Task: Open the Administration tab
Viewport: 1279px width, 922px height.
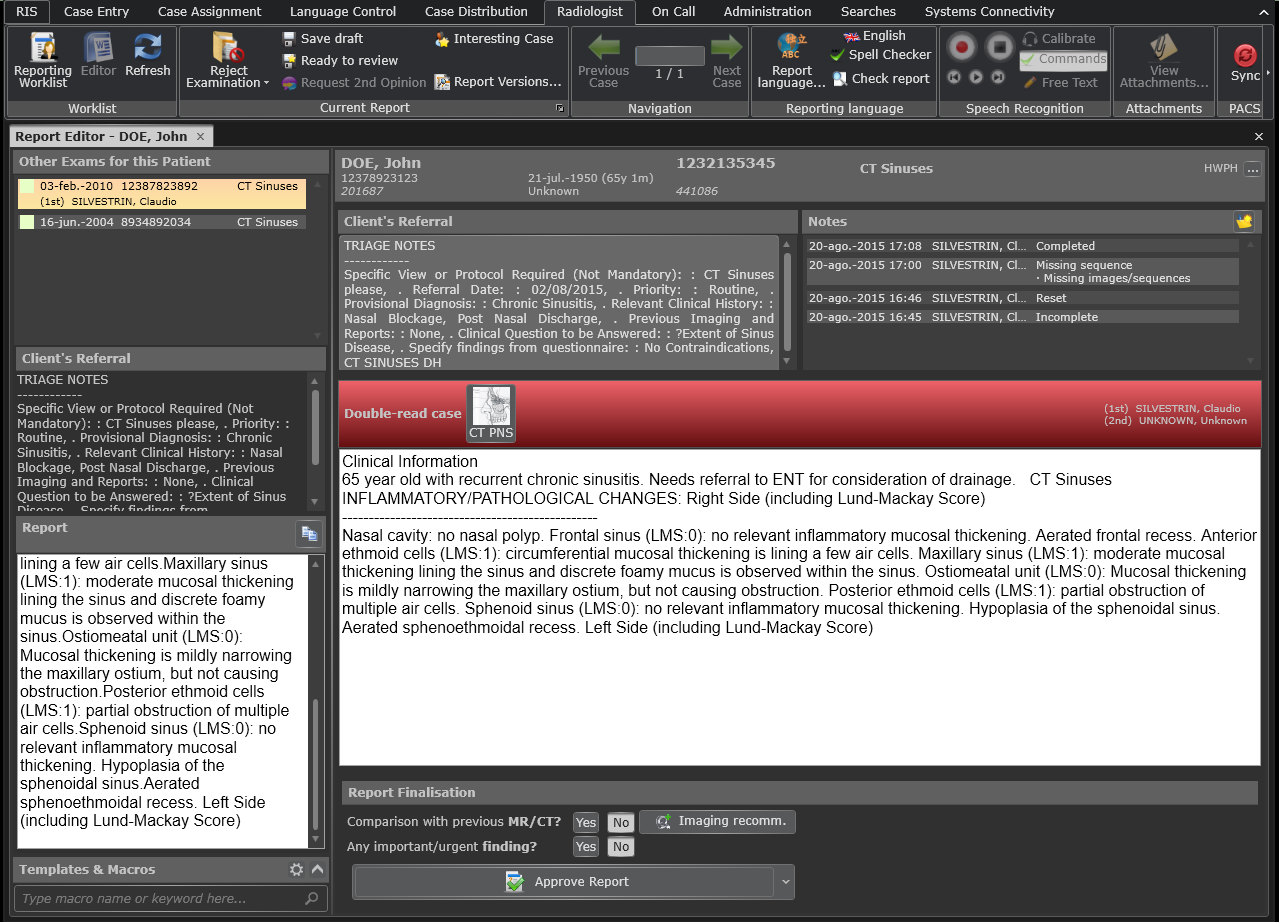Action: pyautogui.click(x=767, y=12)
